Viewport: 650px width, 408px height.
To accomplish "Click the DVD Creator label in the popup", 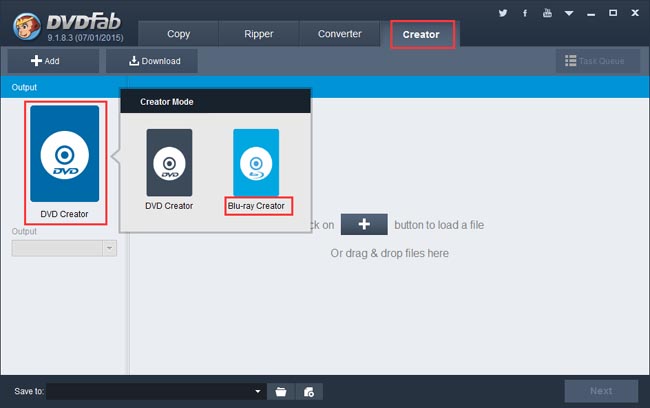I will [169, 206].
